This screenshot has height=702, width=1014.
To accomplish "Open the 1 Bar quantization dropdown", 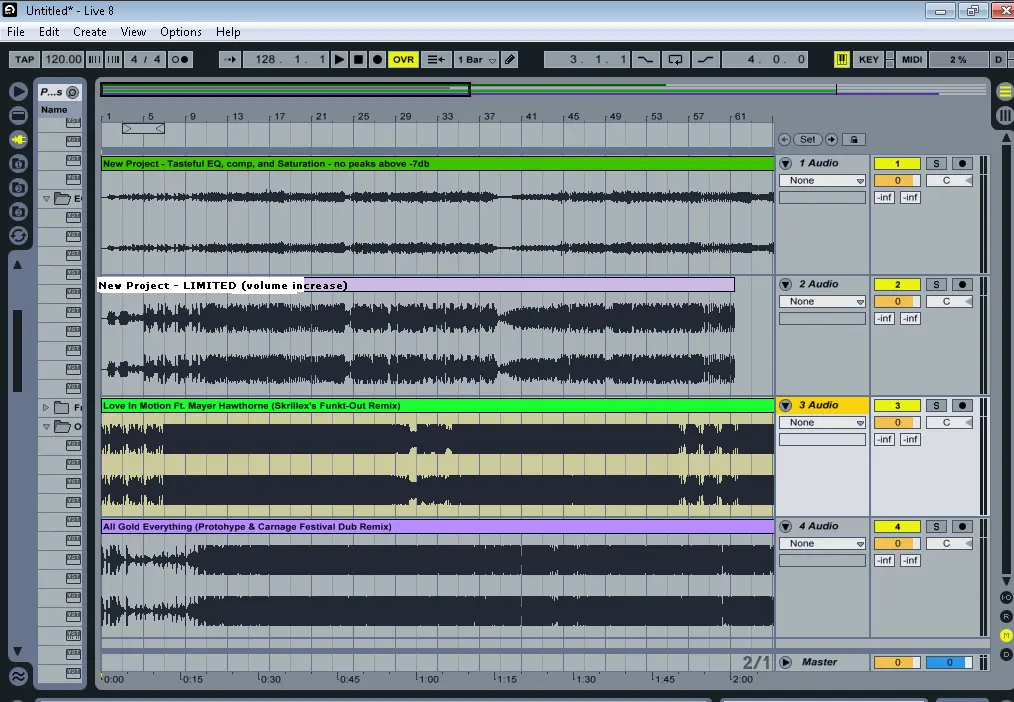I will point(476,59).
